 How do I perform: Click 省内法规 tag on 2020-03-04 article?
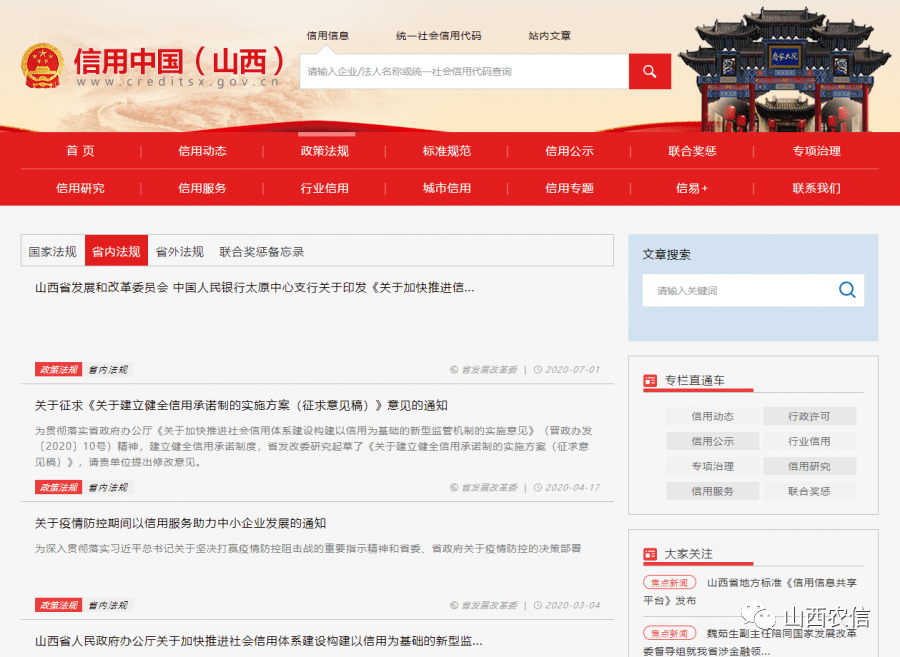(108, 605)
